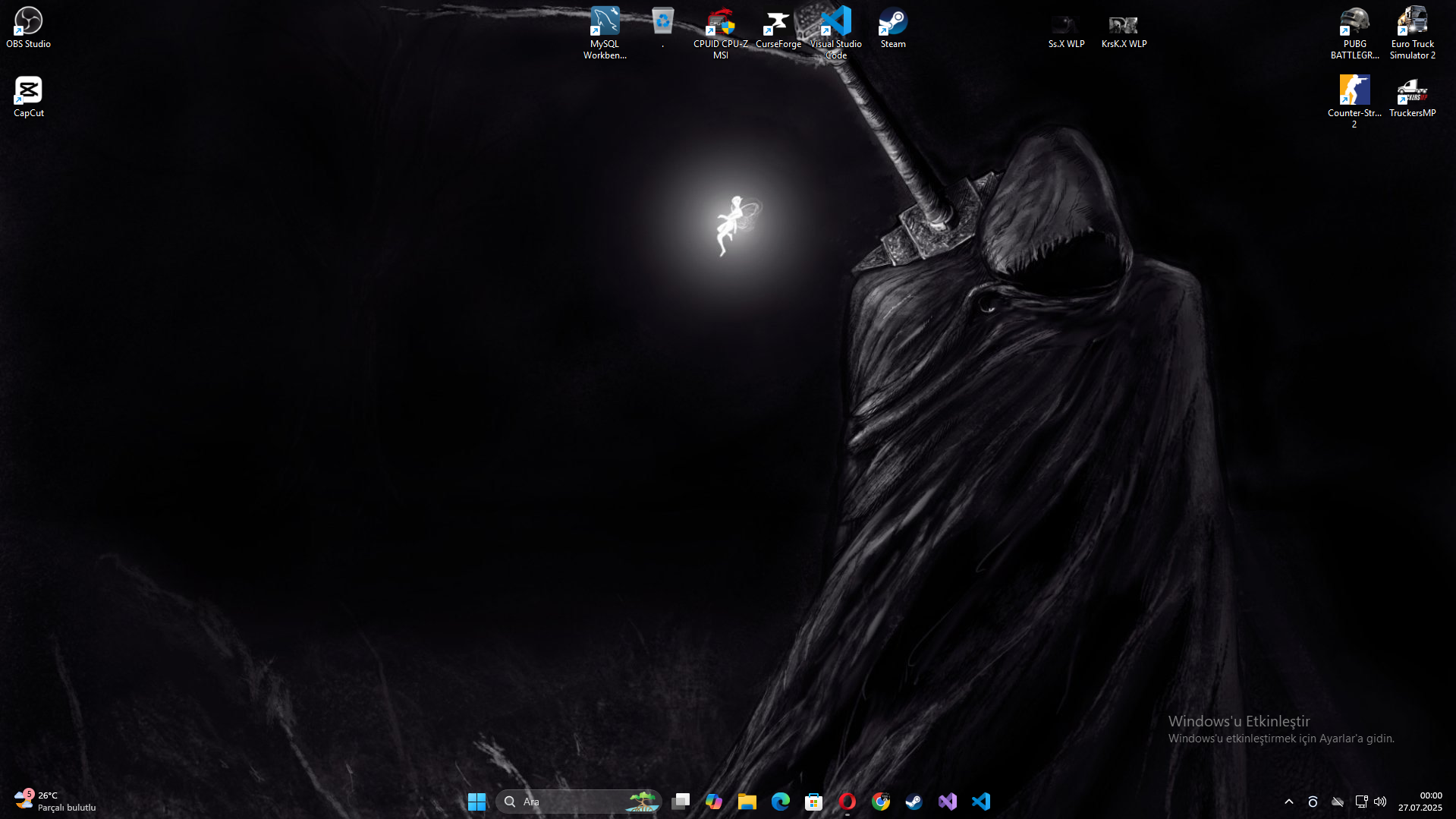Open the weather widget showing 26°C
Image resolution: width=1456 pixels, height=819 pixels.
[x=55, y=802]
